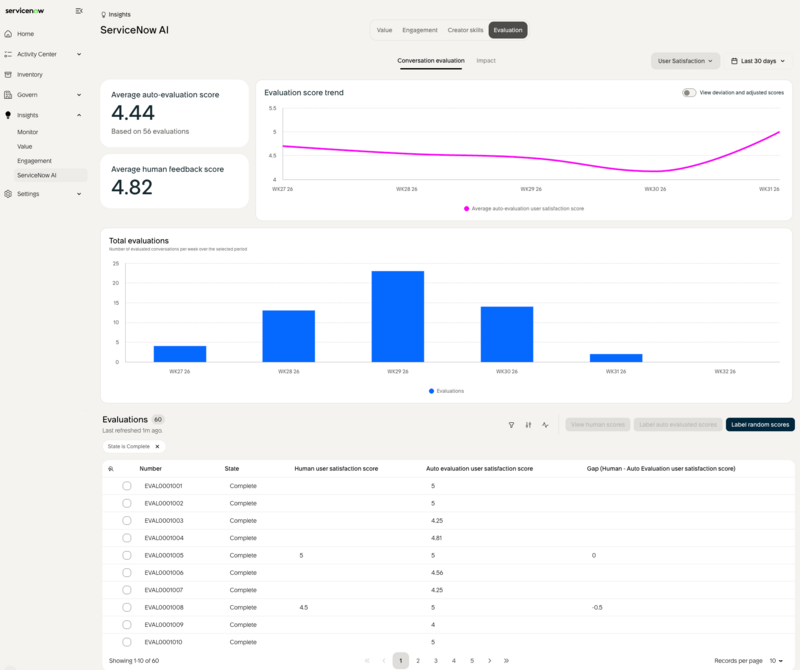Open the User Satisfaction dropdown

click(685, 61)
